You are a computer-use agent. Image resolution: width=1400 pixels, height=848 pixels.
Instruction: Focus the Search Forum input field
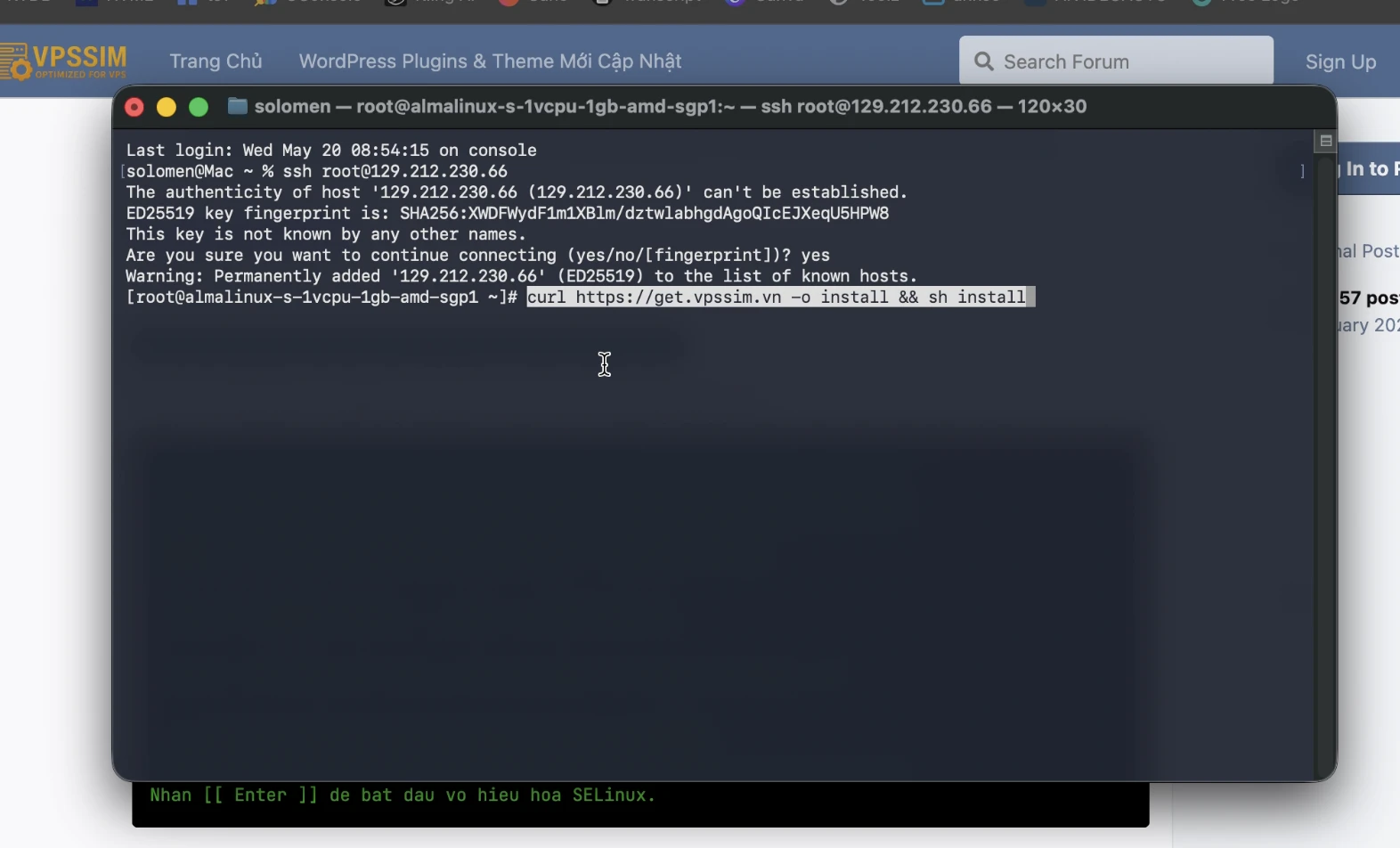pyautogui.click(x=1116, y=61)
